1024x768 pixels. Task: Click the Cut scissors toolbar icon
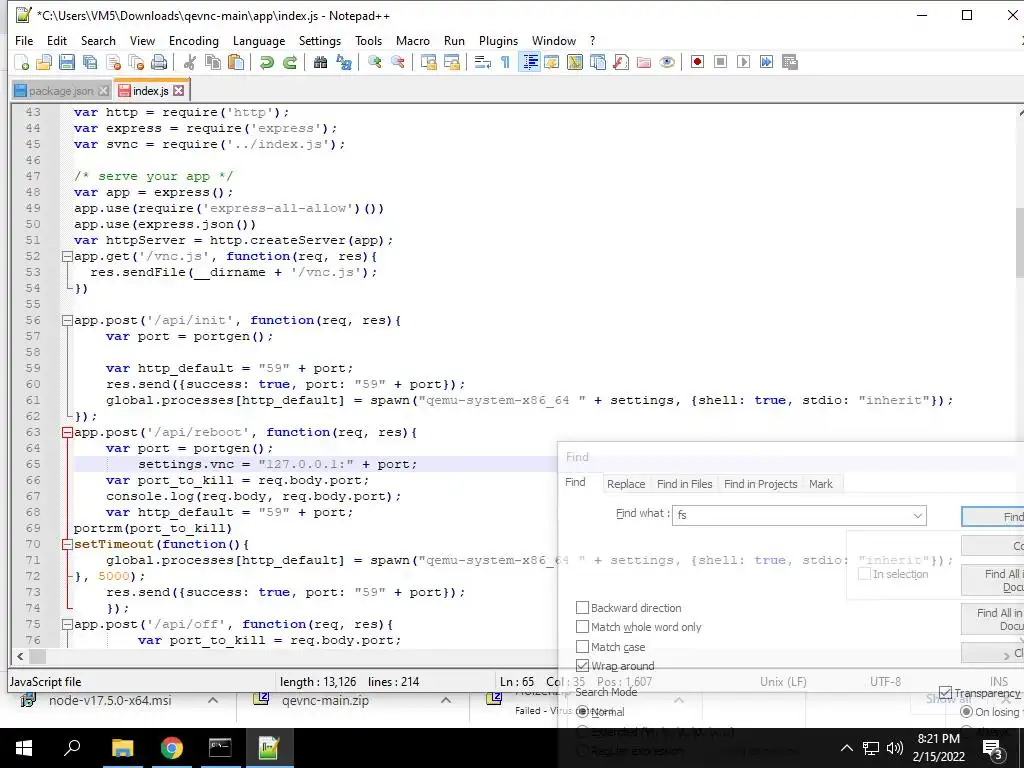click(190, 63)
